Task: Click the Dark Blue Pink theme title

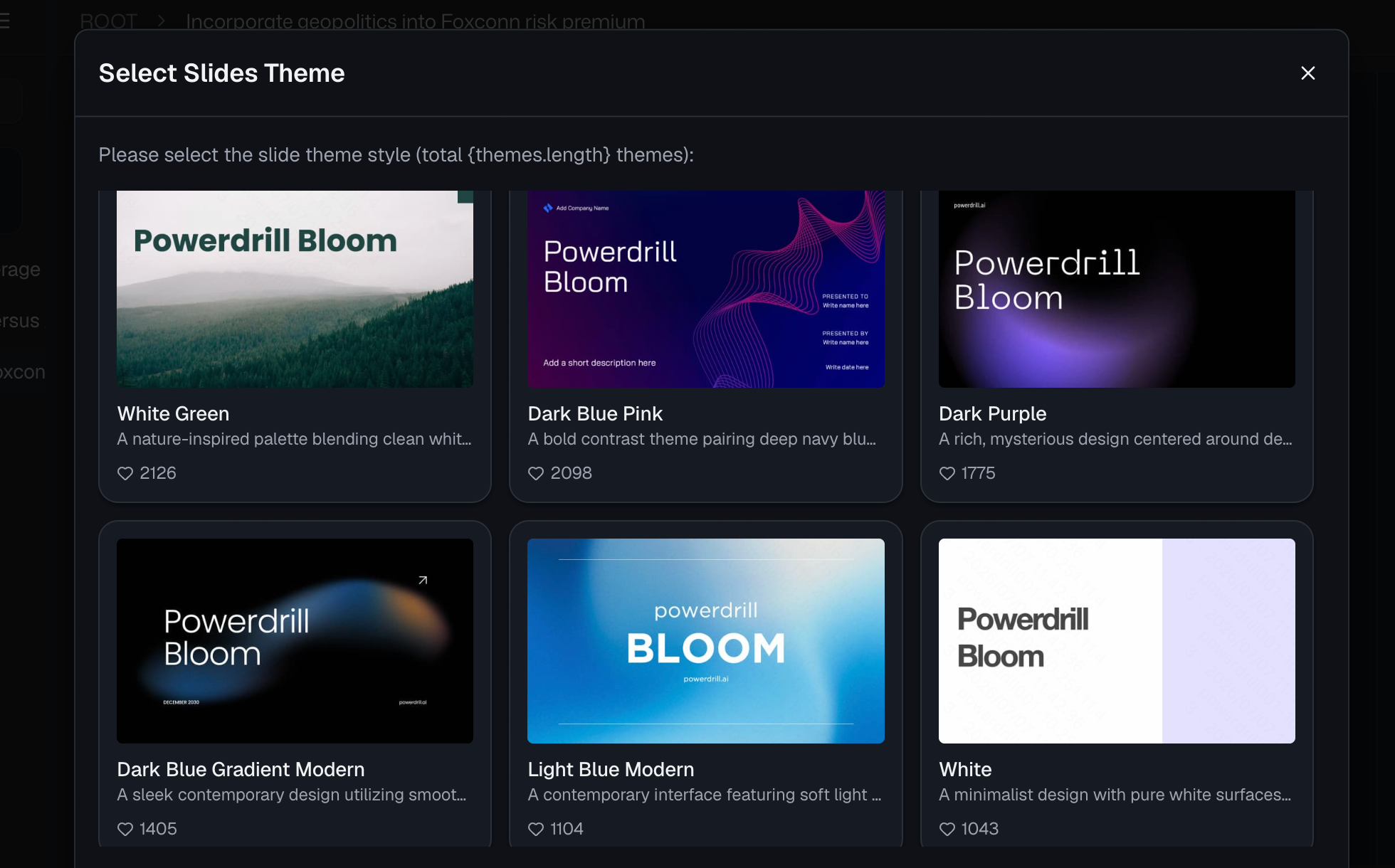Action: point(595,413)
